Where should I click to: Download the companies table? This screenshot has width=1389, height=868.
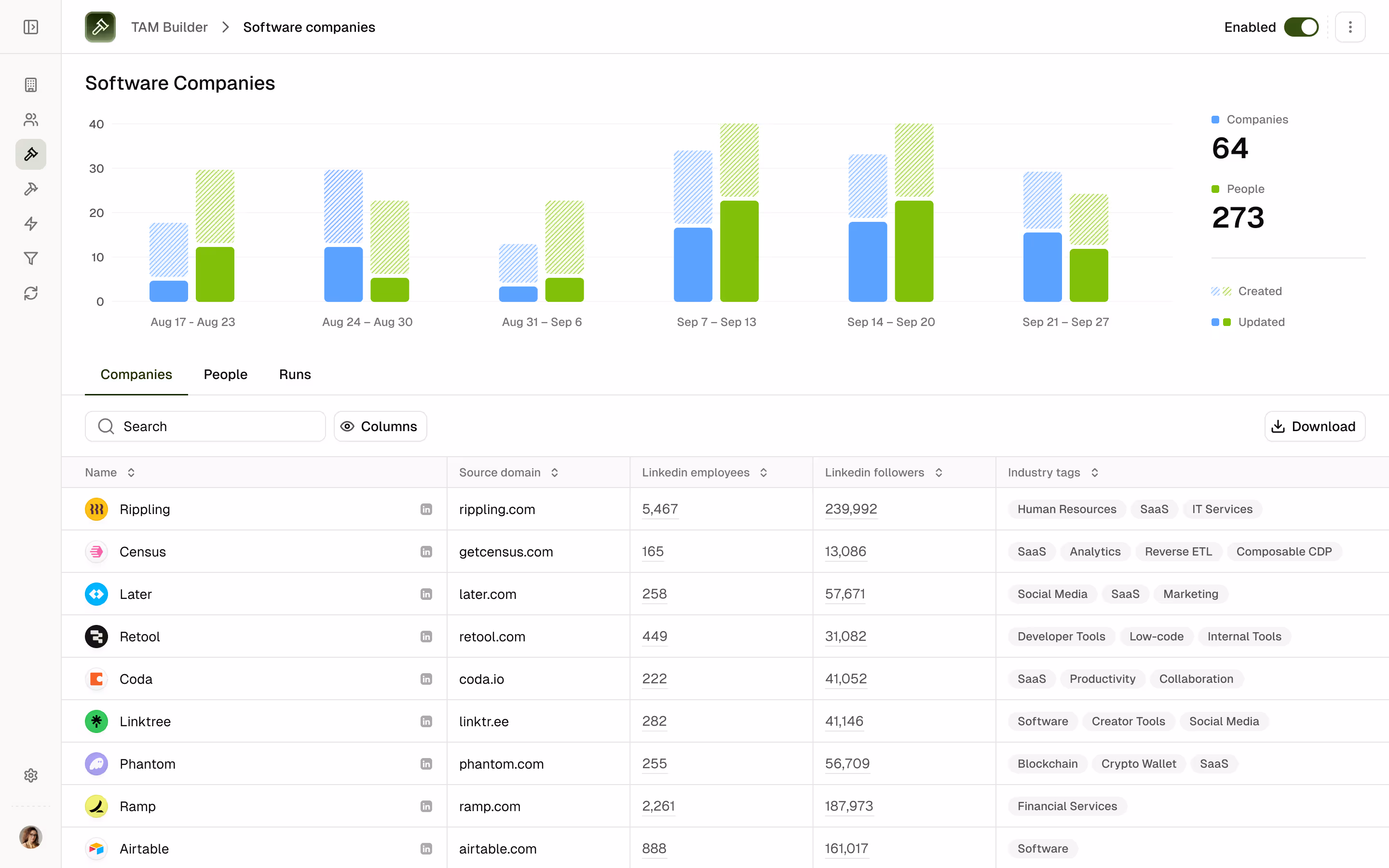[x=1314, y=427]
